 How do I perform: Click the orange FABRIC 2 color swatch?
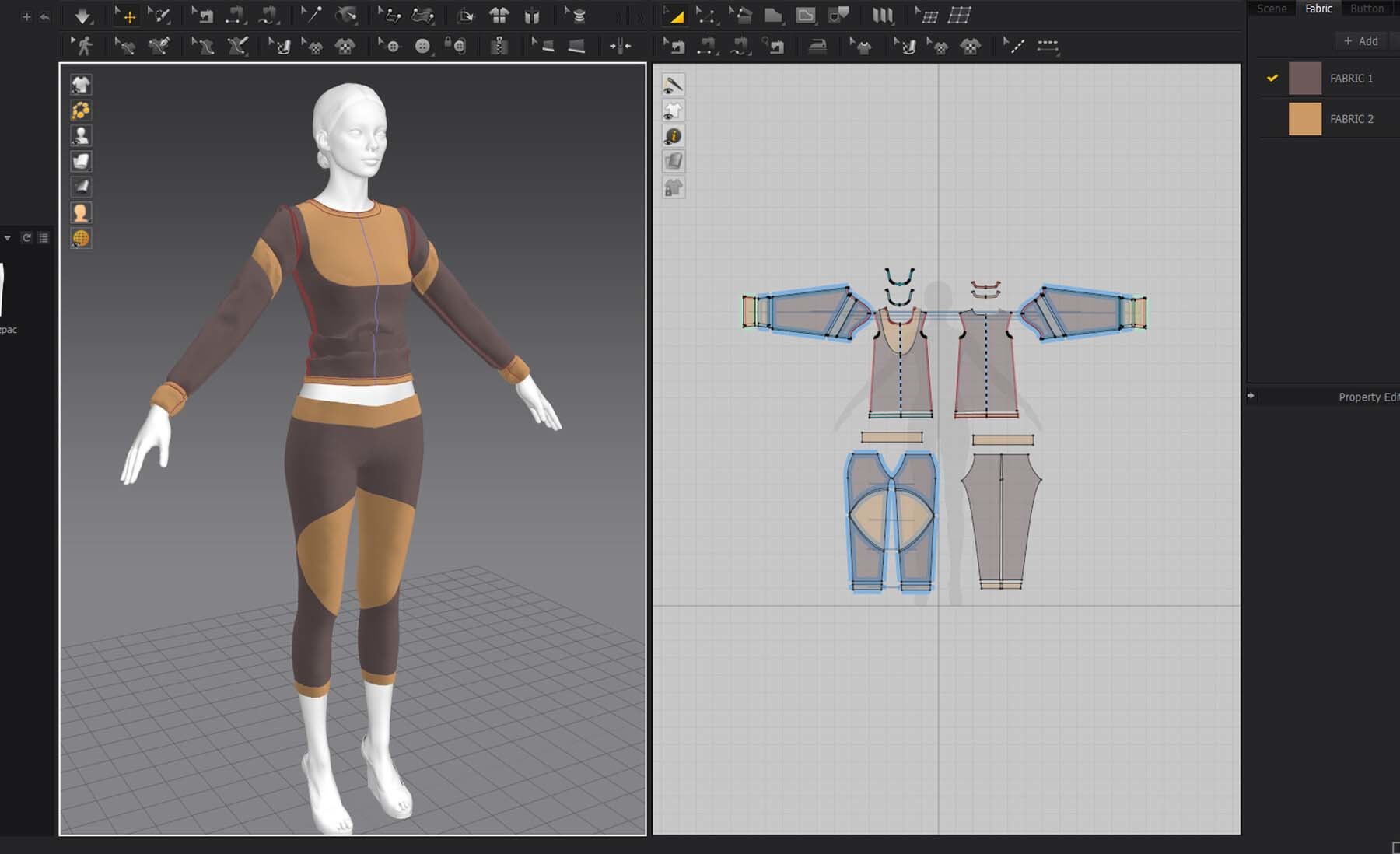pyautogui.click(x=1304, y=119)
